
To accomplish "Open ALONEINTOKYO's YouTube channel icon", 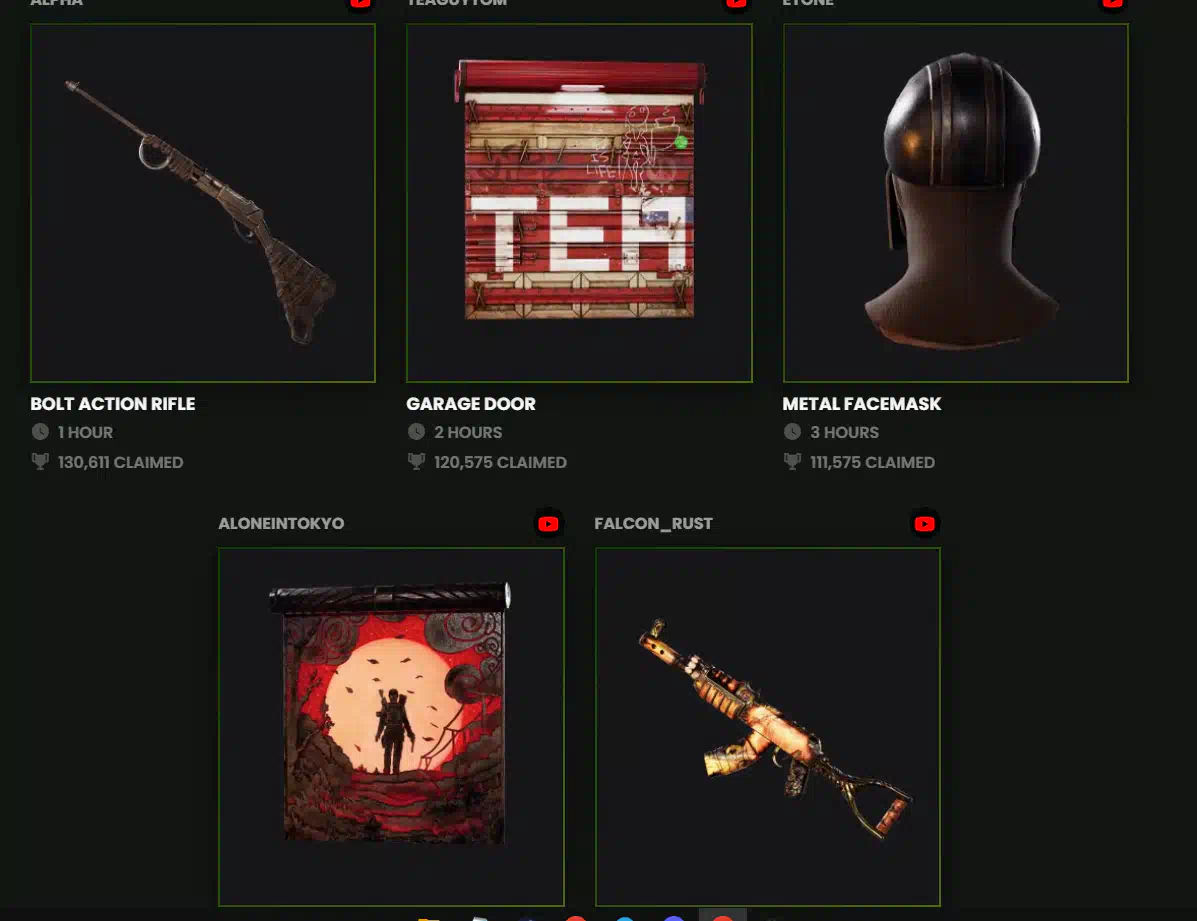I will click(548, 524).
